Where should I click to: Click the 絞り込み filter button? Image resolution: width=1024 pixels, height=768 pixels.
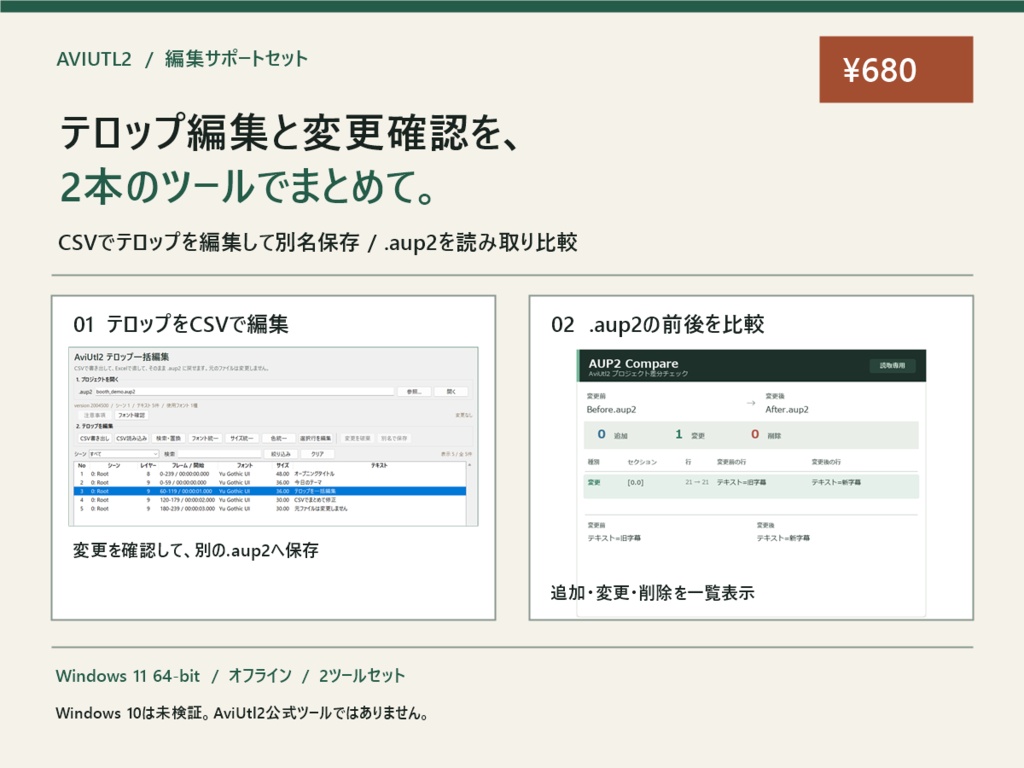click(281, 454)
